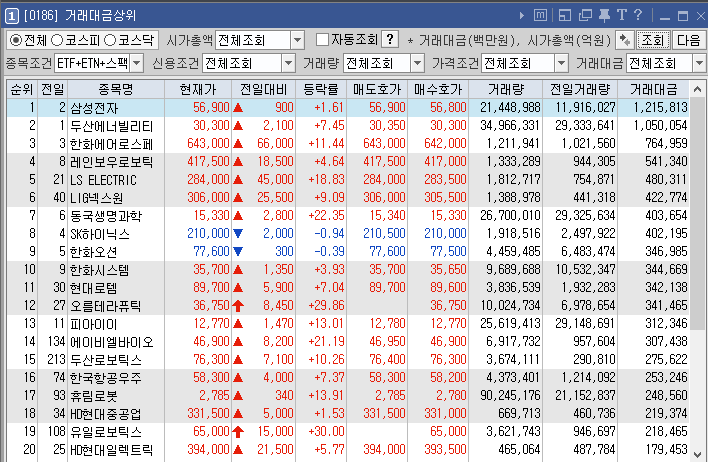Screen dimensions: 708x462
Task: Sort by the 종목명 column header
Action: (x=116, y=89)
